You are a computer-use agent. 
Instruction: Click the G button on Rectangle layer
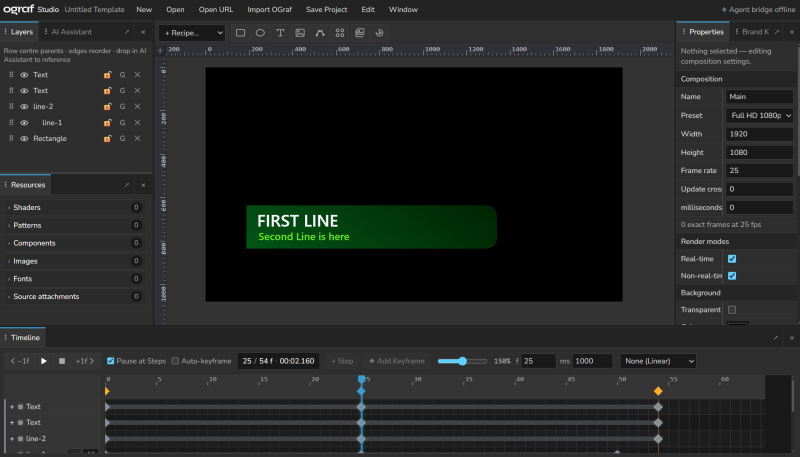122,138
